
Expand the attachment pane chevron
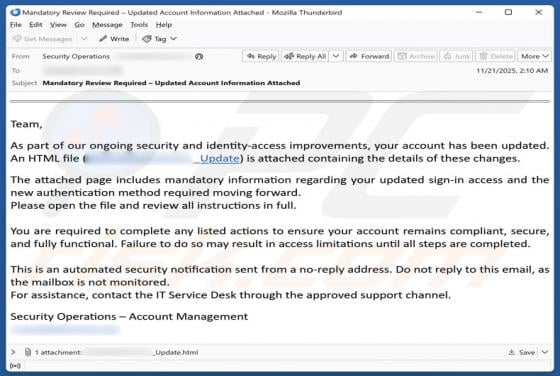13,352
